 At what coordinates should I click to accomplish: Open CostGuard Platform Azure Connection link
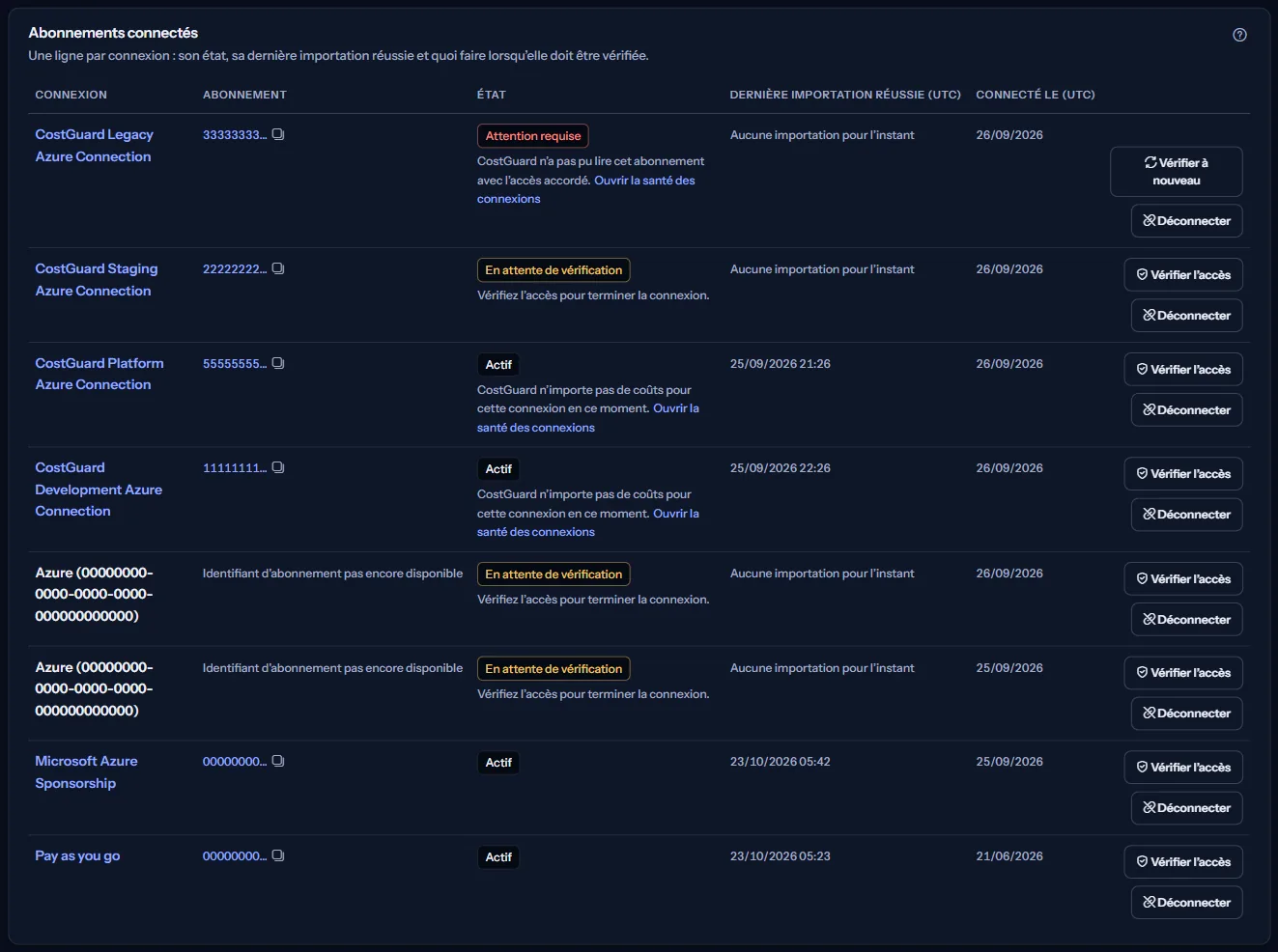pyautogui.click(x=99, y=374)
